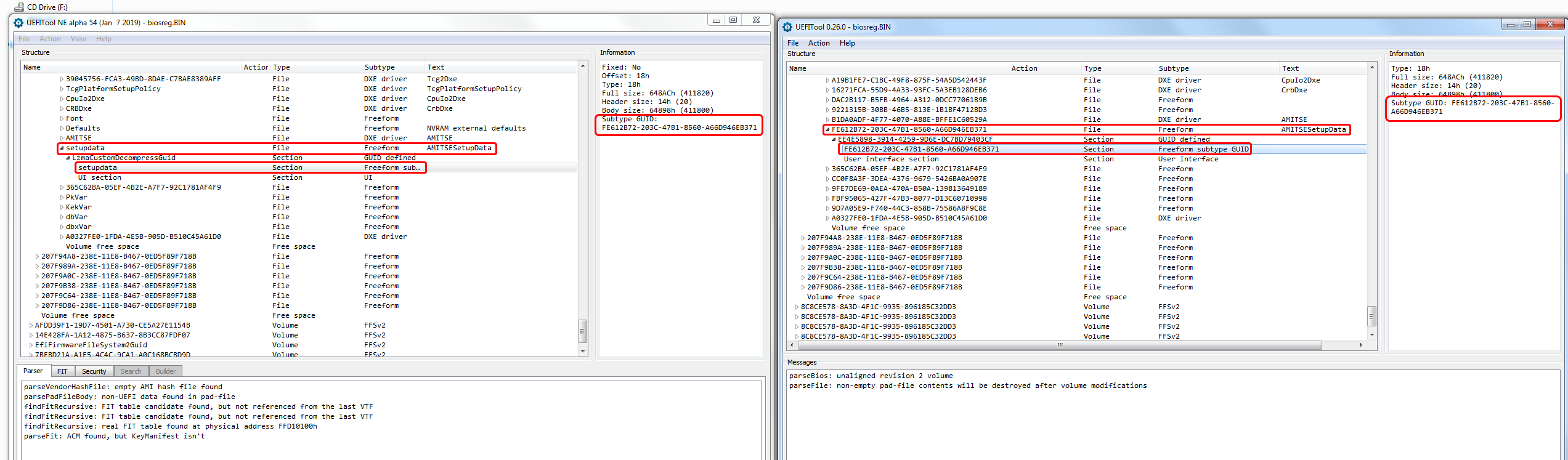Click the 'parseBios: unaligned revision 2 volume' message
The width and height of the screenshot is (1568, 460).
(x=871, y=376)
